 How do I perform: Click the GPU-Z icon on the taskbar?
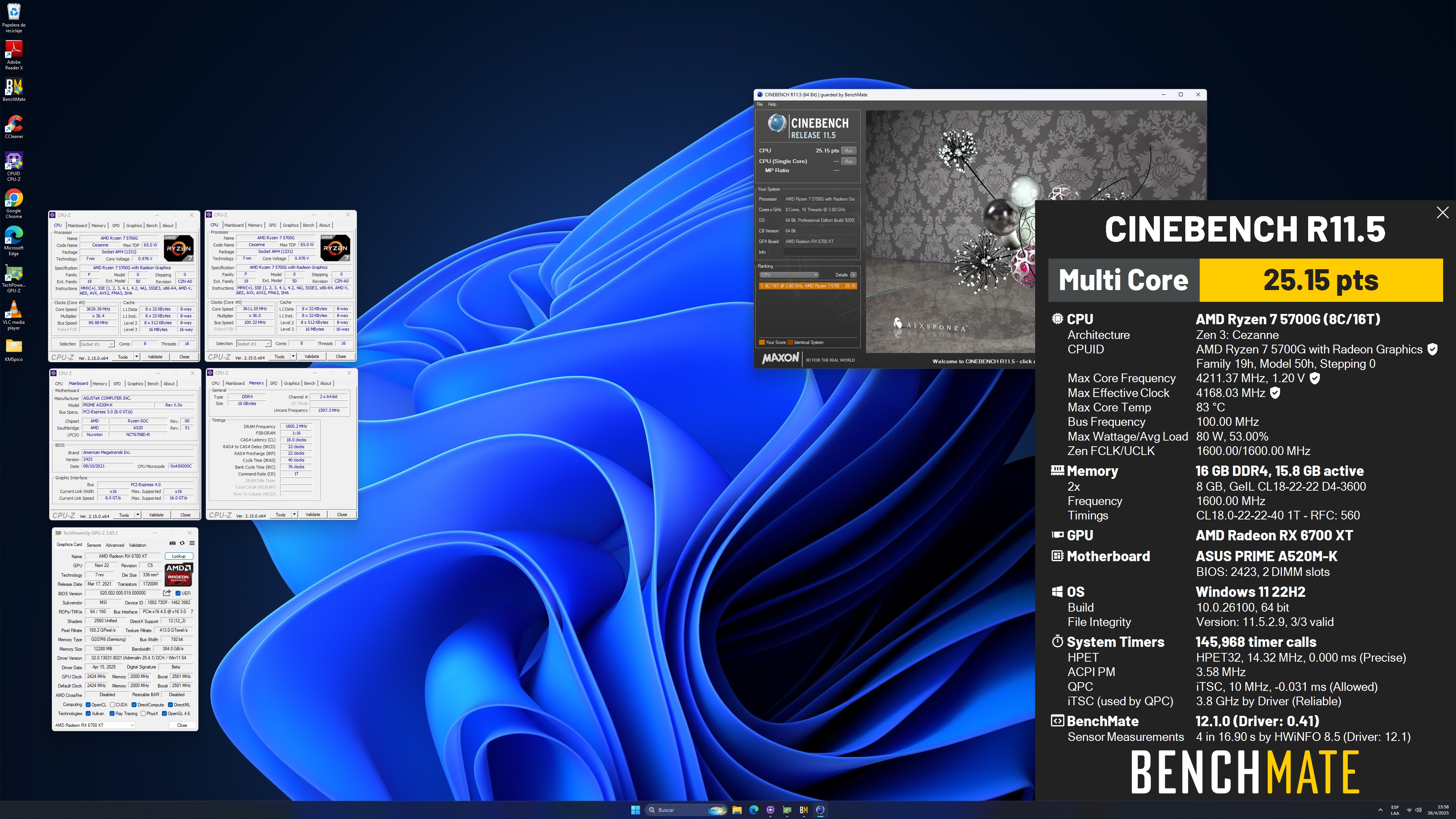[x=787, y=810]
